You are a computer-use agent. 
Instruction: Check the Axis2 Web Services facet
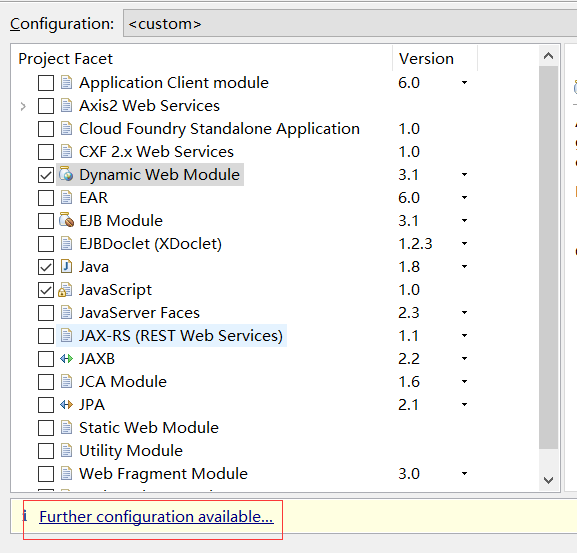coord(46,106)
